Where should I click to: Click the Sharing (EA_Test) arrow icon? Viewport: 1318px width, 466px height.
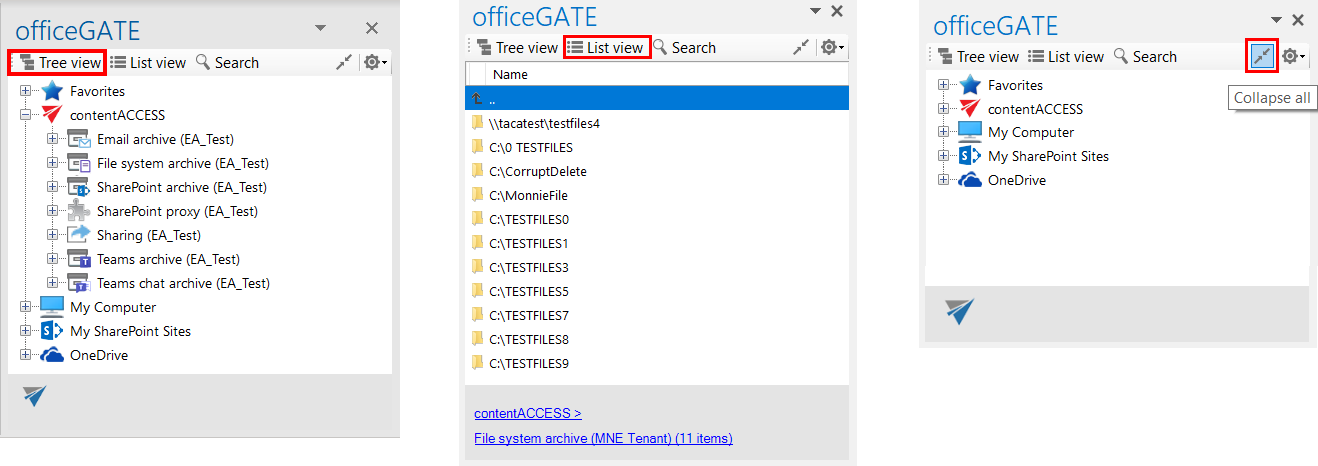point(79,235)
